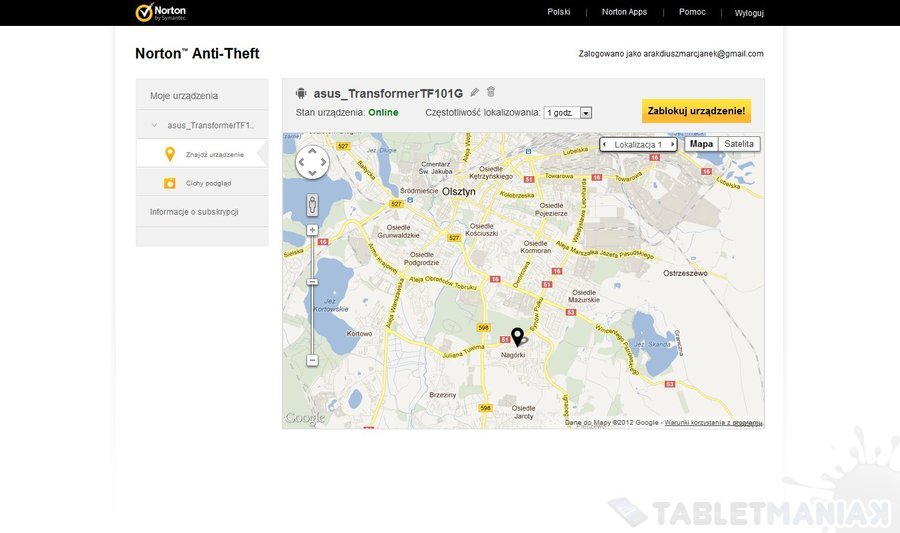Click the Olsztyn city label on map
Screen dimensions: 900x533
point(459,192)
